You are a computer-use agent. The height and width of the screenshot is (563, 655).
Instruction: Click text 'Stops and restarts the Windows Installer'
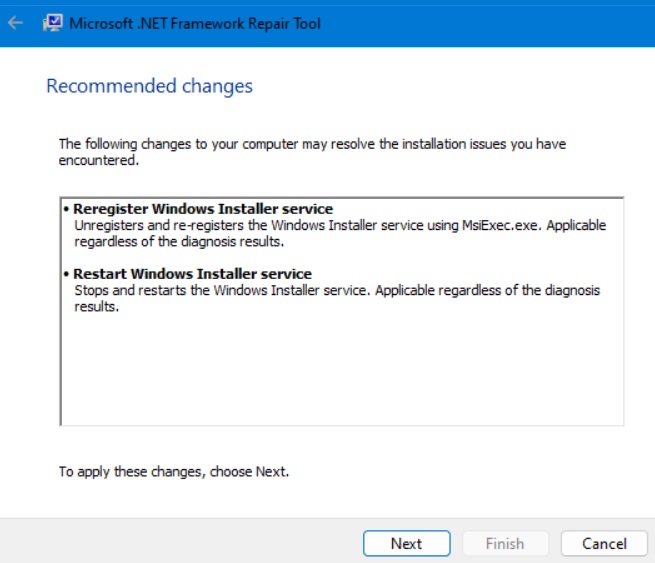click(197, 290)
